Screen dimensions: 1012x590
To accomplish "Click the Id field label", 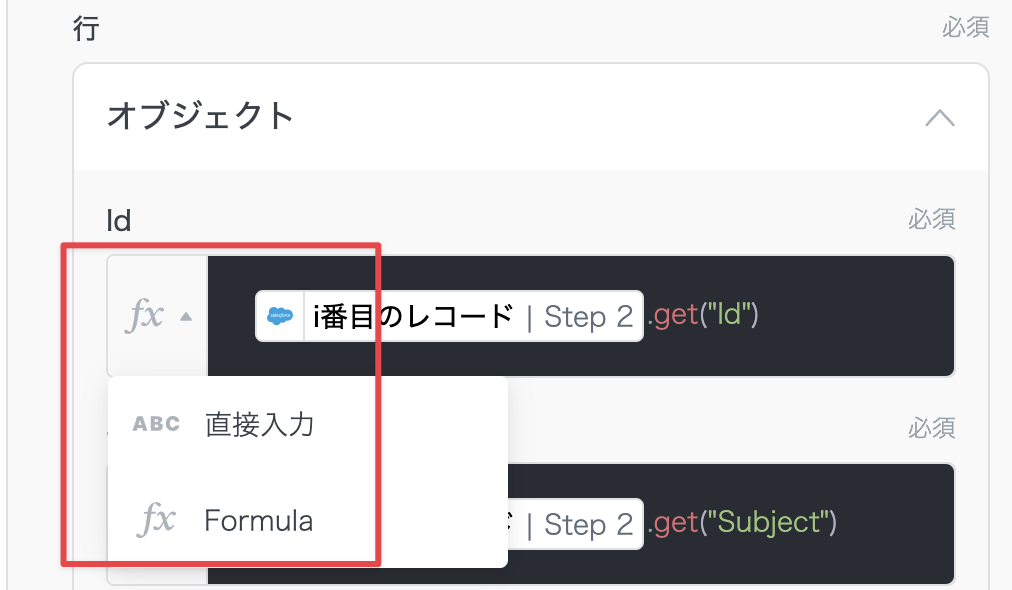I will (119, 220).
